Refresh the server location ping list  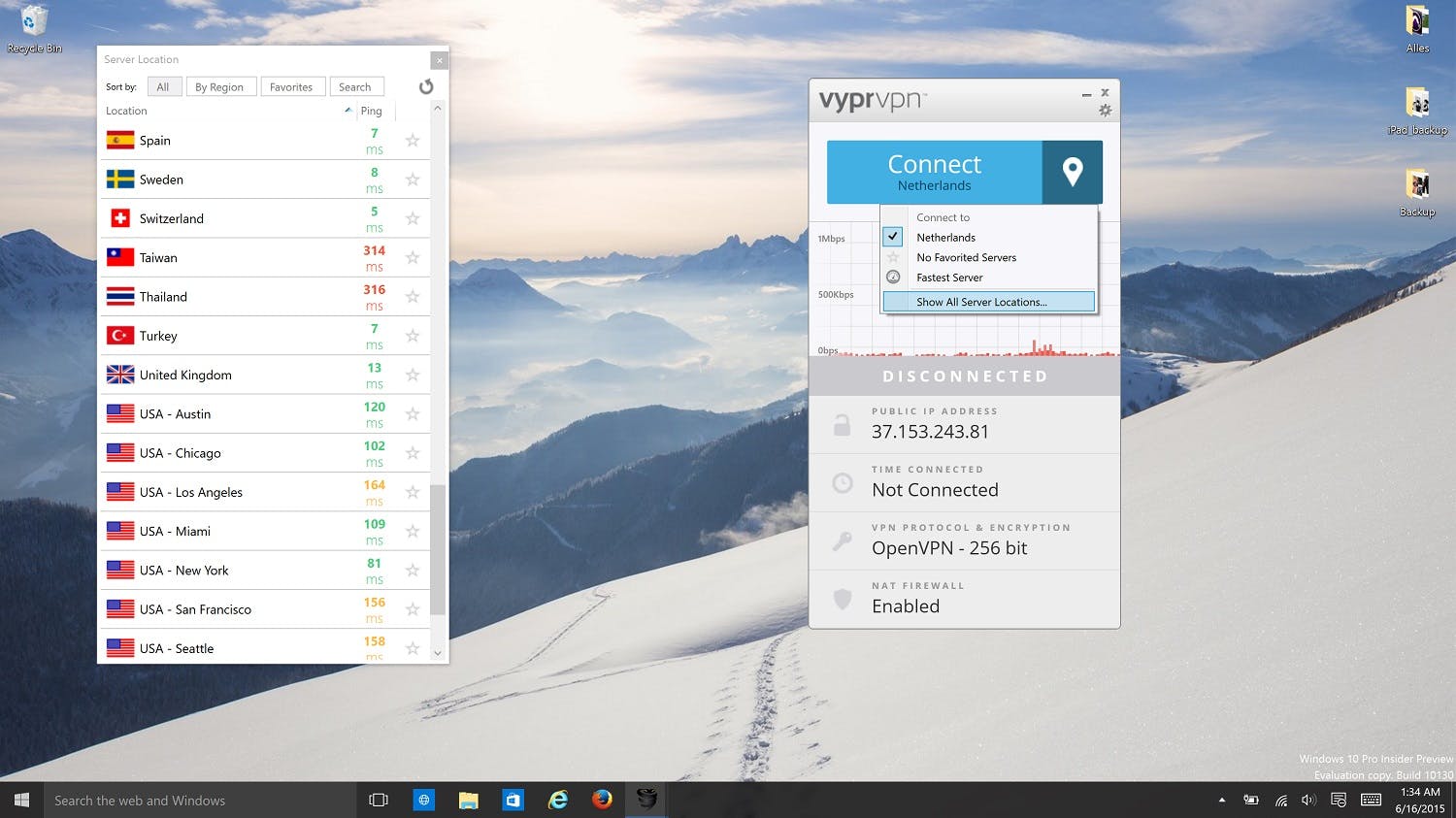[x=426, y=87]
